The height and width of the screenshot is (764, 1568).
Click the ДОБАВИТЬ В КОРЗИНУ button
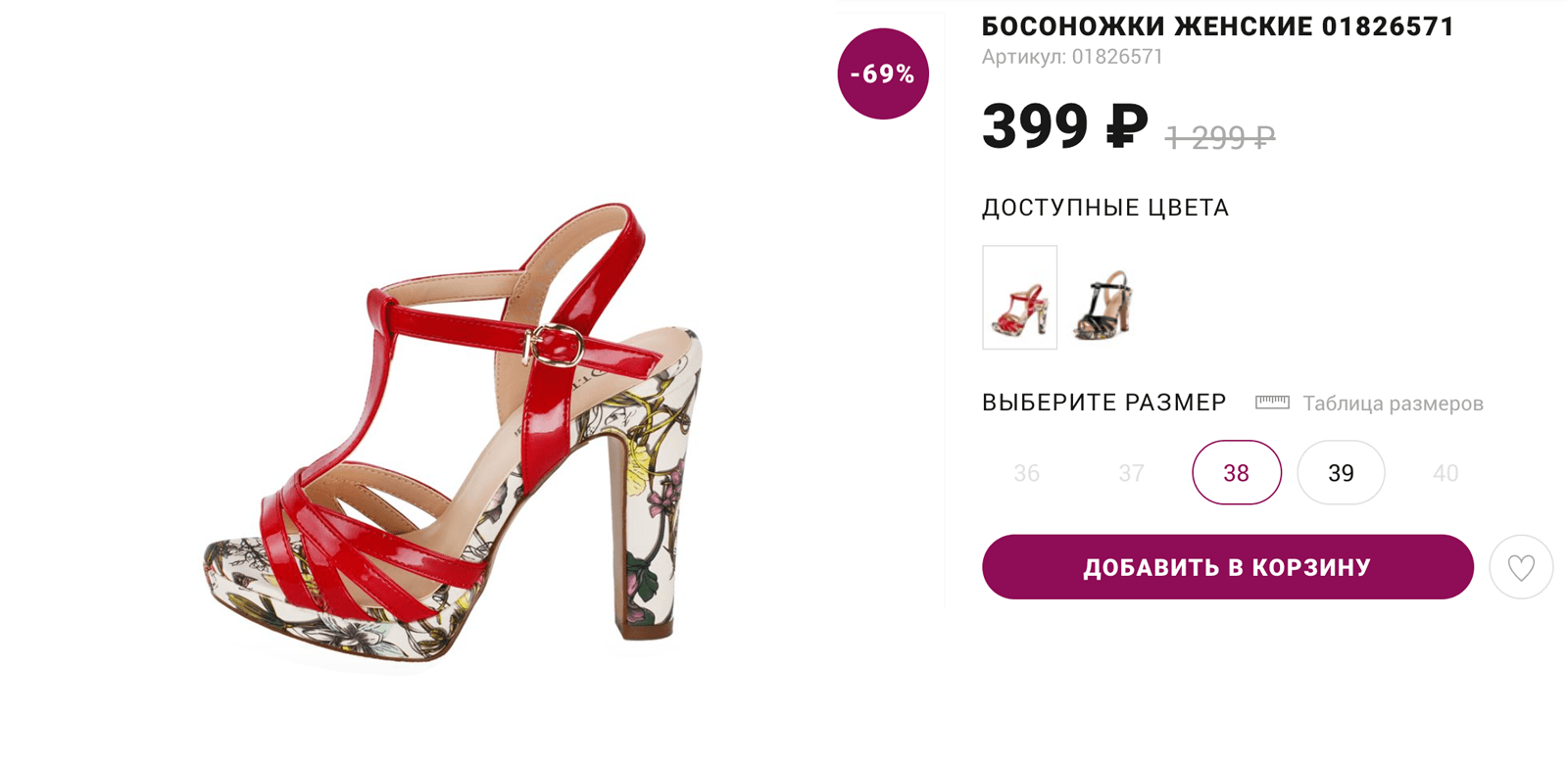1228,567
